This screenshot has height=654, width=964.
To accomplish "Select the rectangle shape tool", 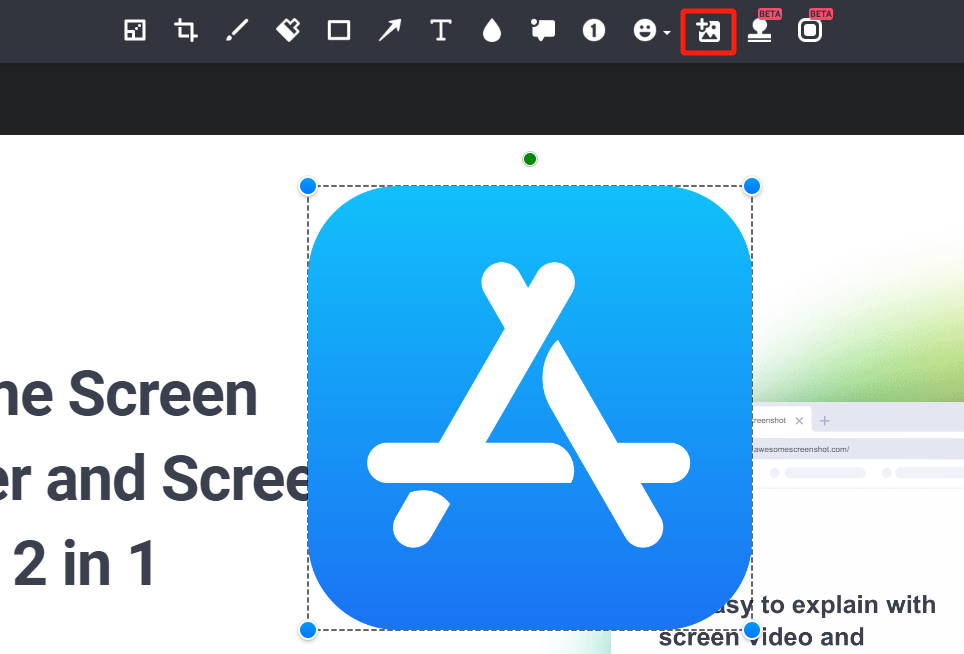I will 339,31.
